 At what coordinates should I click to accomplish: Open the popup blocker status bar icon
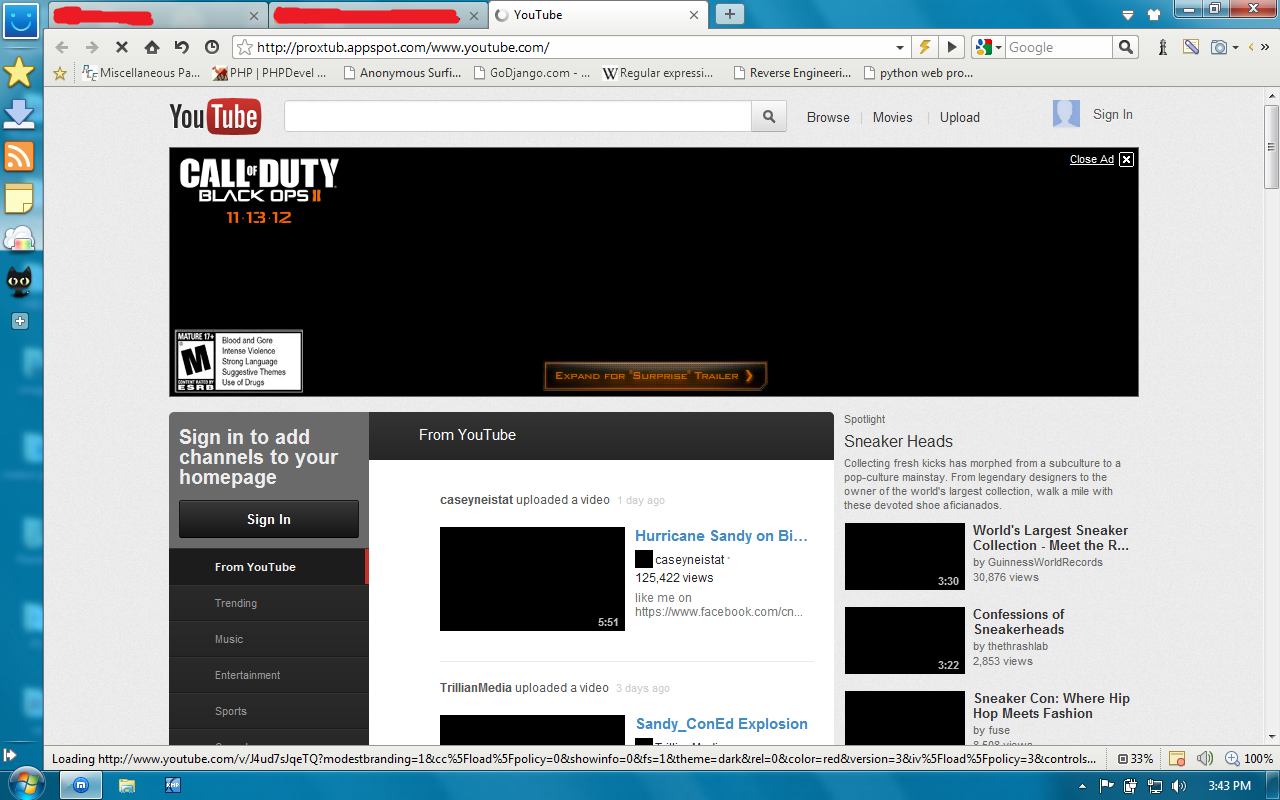coord(1177,759)
